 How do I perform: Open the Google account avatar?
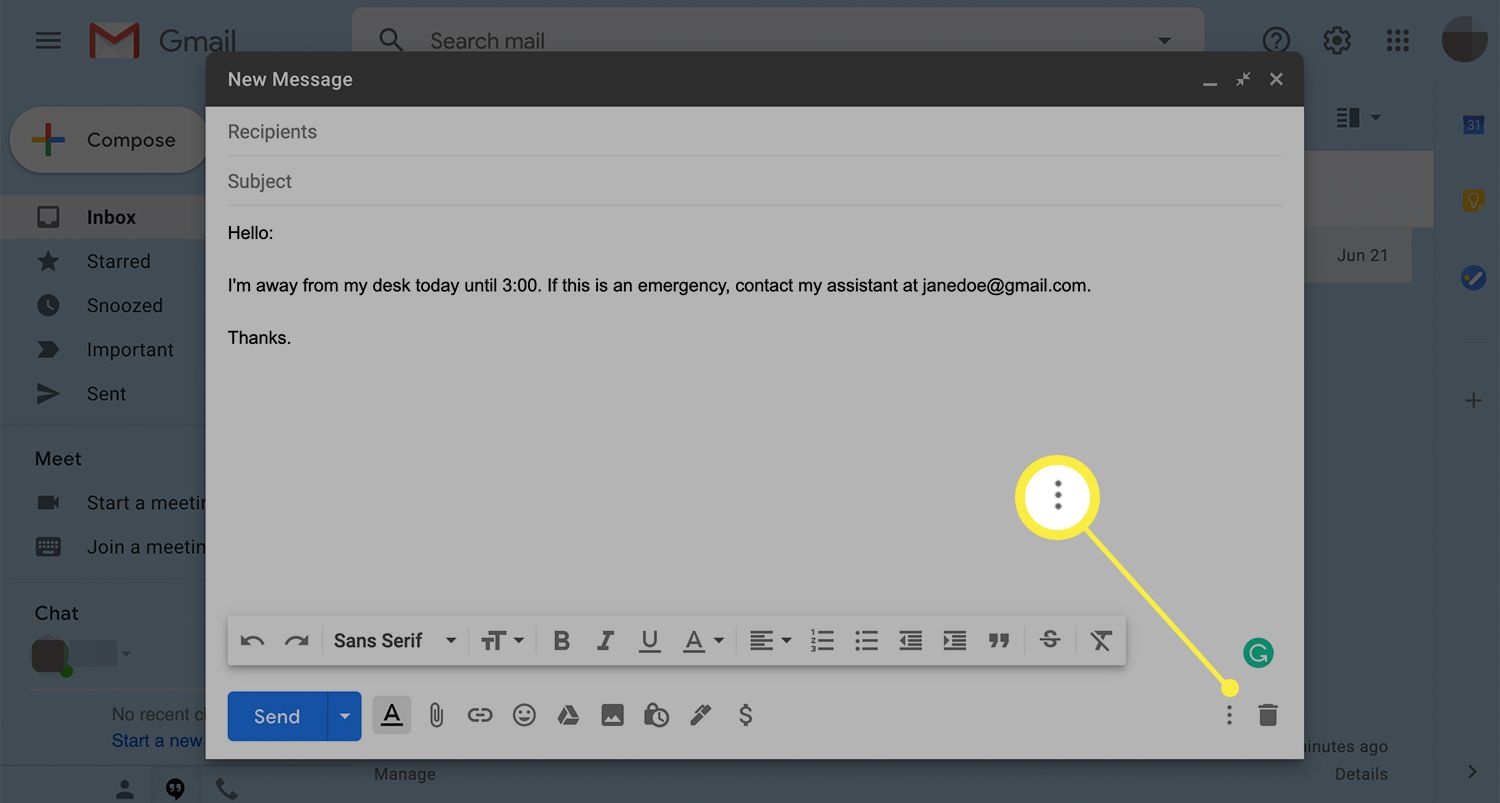coord(1465,41)
